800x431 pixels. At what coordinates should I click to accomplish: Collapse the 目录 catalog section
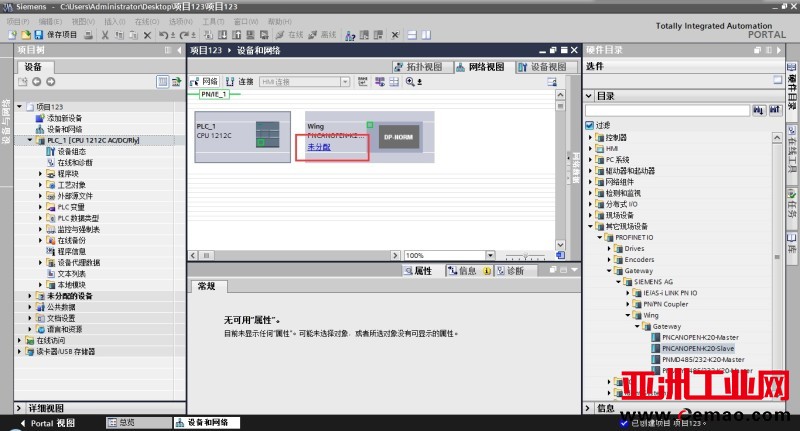click(589, 96)
